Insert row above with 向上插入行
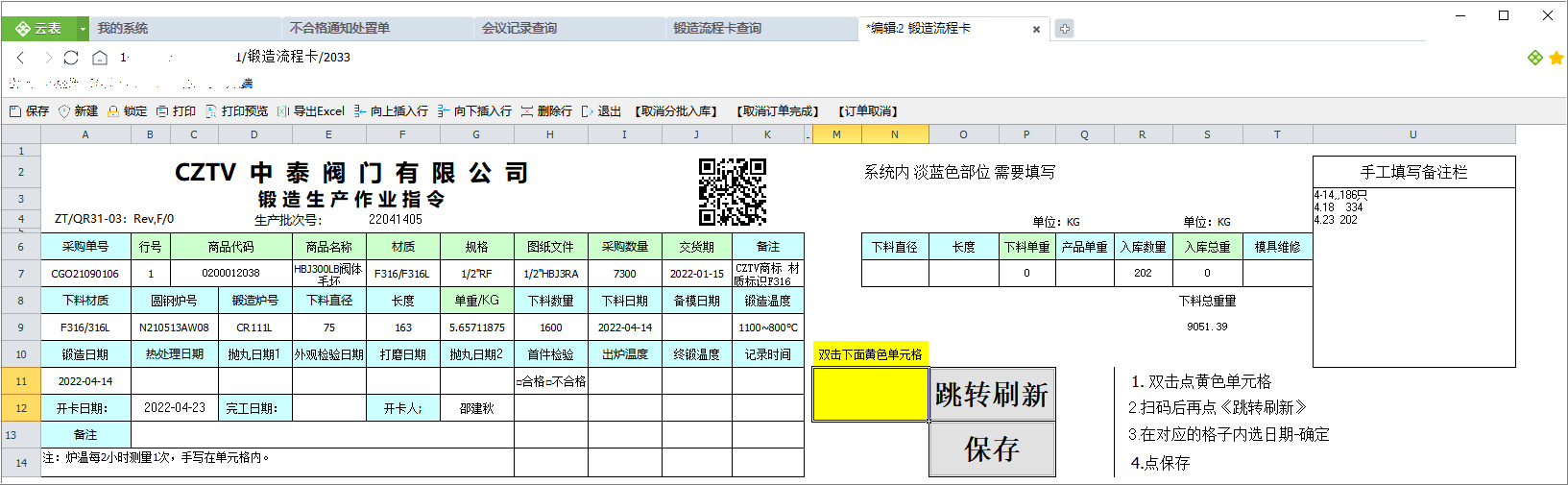 (x=391, y=111)
